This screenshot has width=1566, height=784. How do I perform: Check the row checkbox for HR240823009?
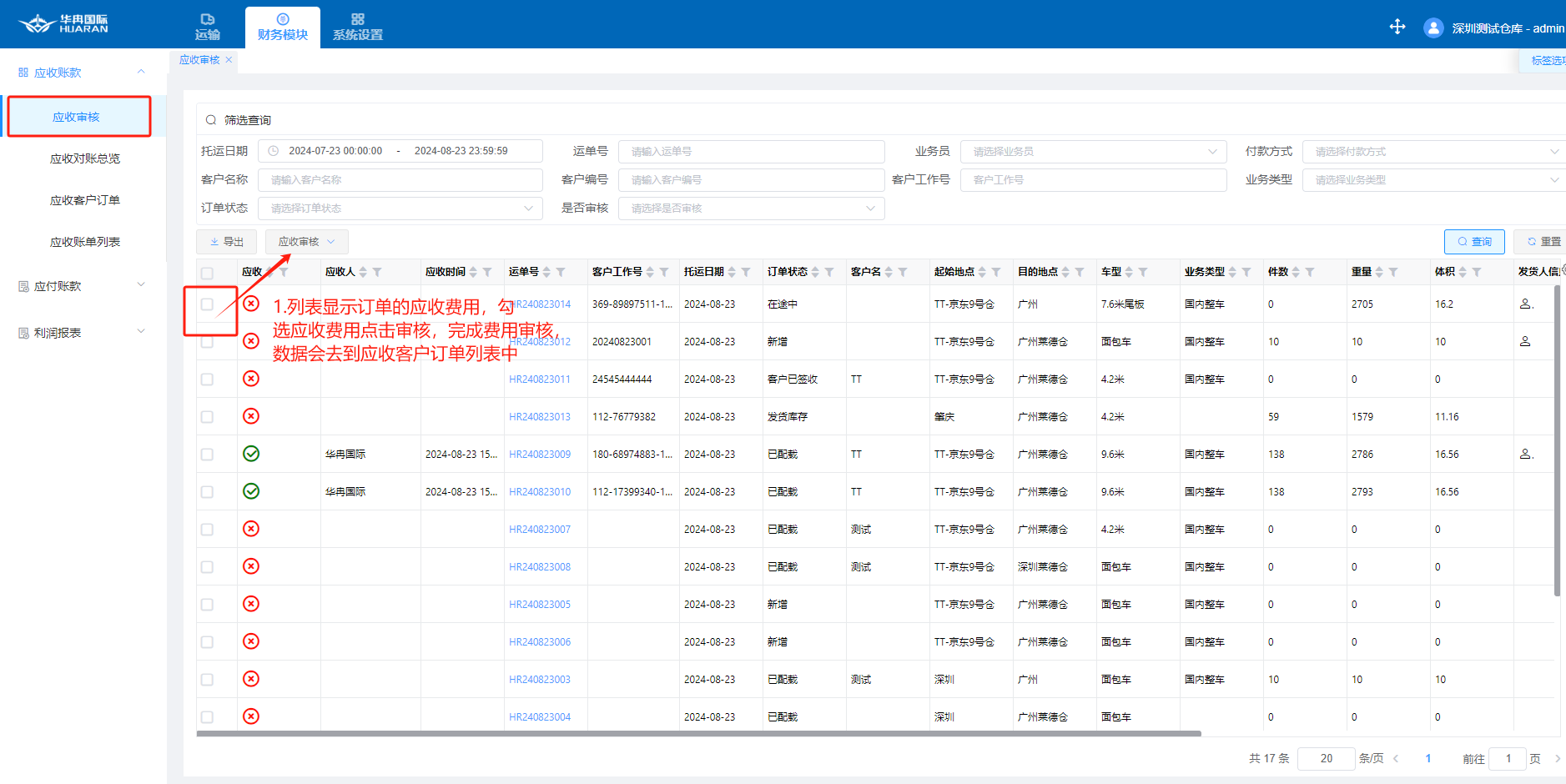tap(207, 455)
